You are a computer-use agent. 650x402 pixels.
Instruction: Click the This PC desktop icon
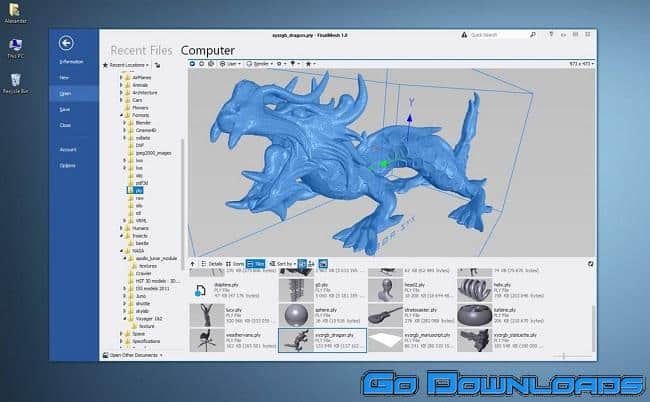pos(15,47)
